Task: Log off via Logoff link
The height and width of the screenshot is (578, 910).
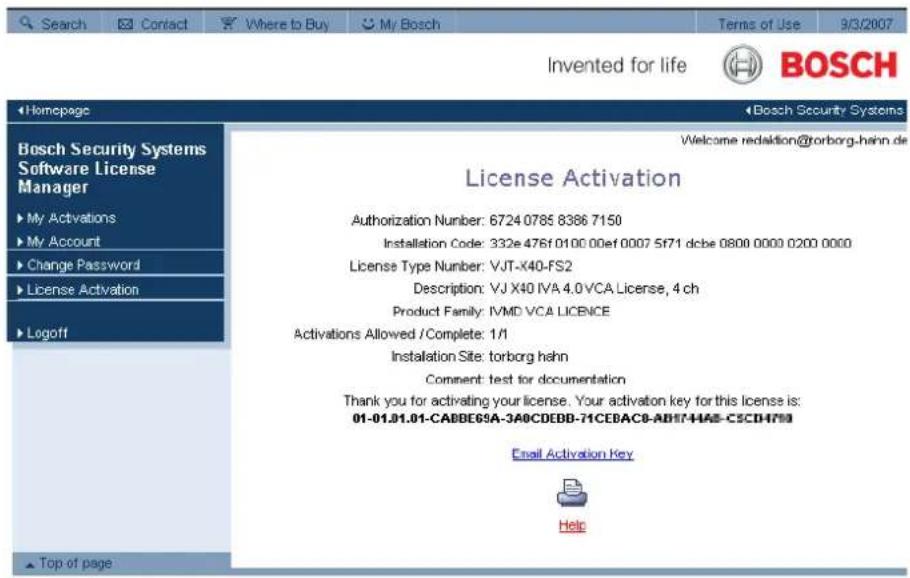Action: pos(47,333)
